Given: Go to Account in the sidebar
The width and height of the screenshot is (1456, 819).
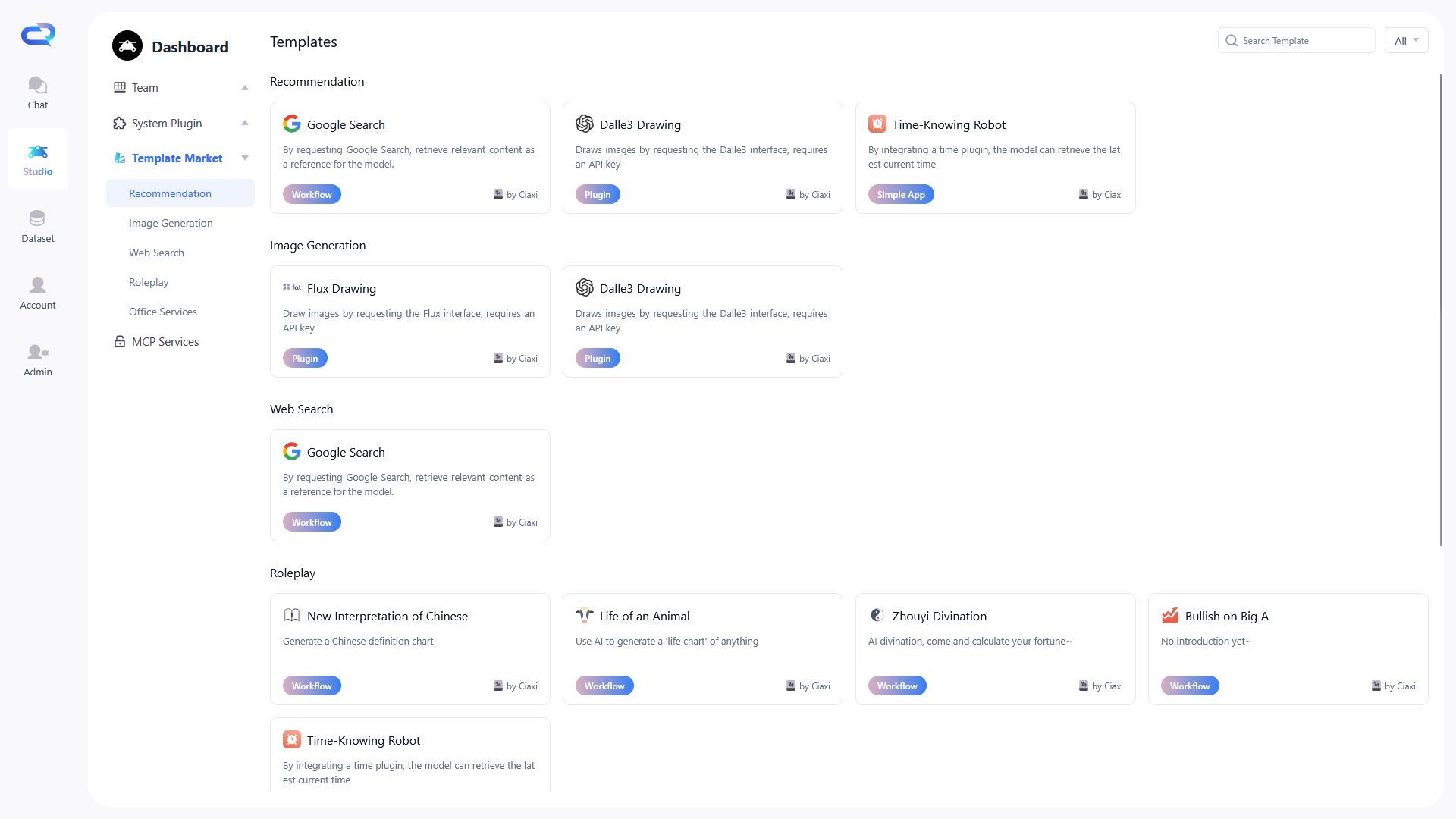Looking at the screenshot, I should (x=38, y=293).
